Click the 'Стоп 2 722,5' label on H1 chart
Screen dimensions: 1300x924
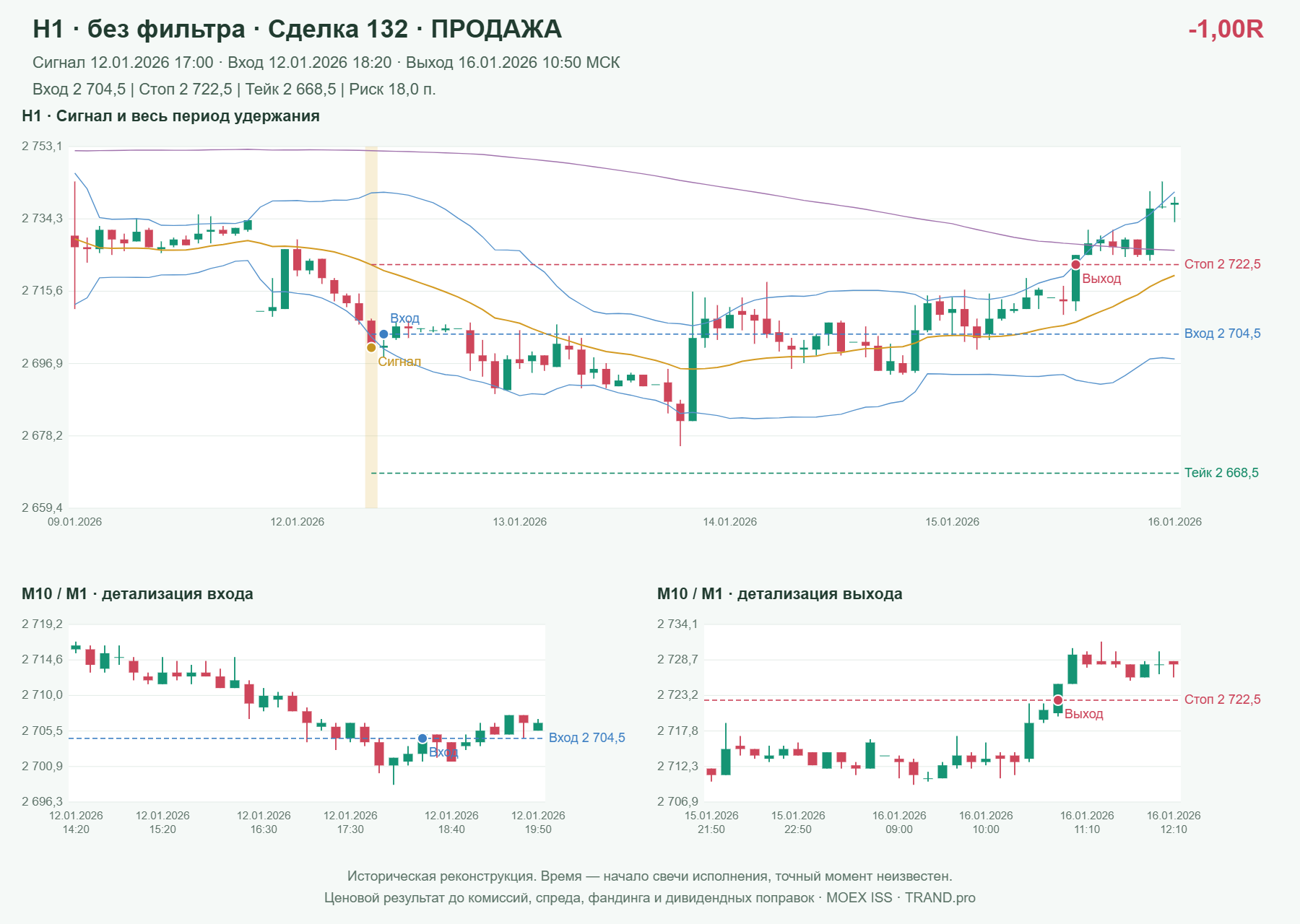tap(1222, 264)
